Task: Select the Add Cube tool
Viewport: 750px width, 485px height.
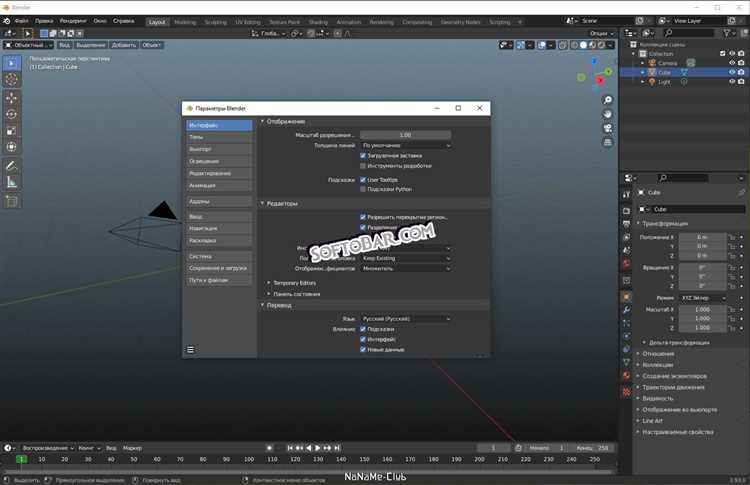Action: point(12,201)
